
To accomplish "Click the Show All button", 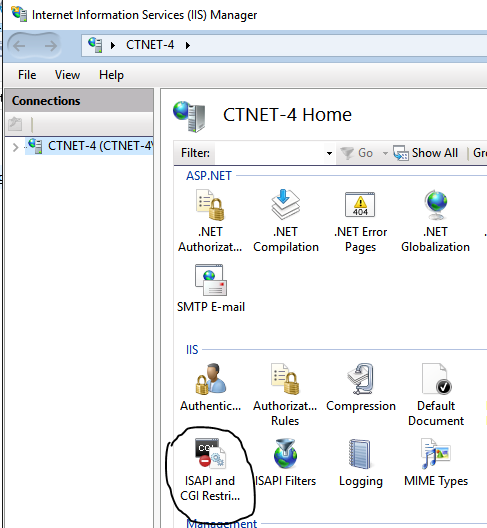I will 426,153.
